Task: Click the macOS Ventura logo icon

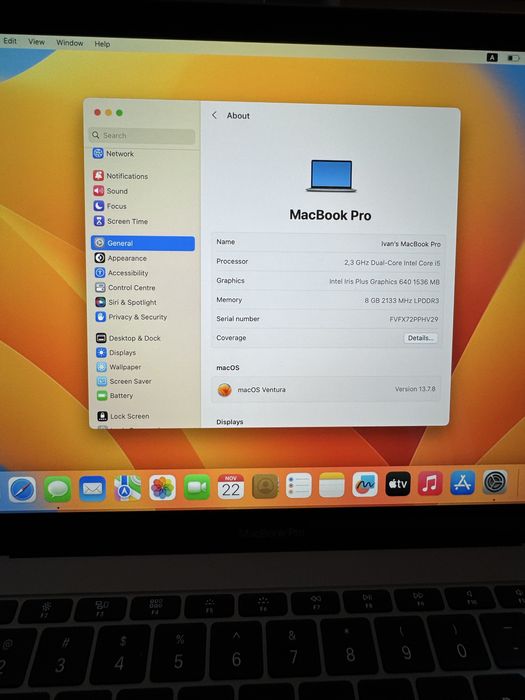Action: [x=225, y=390]
